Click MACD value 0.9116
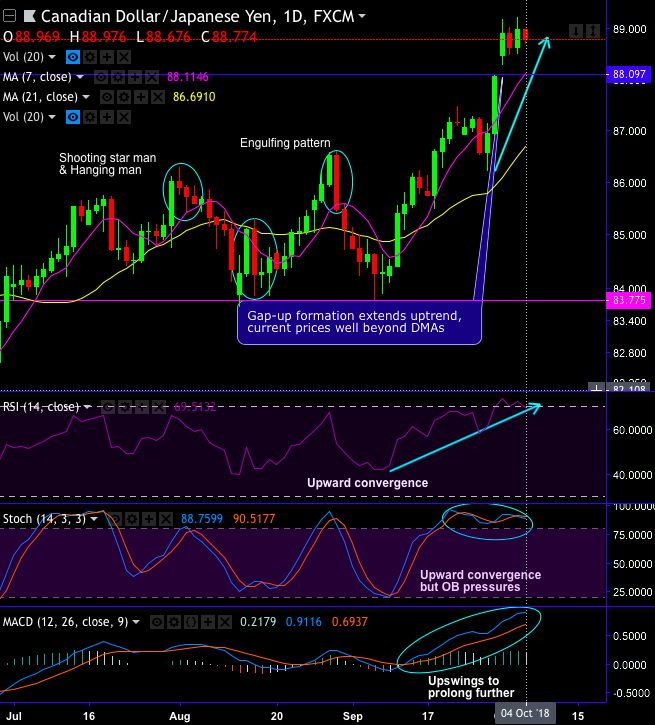Screen dimensions: 655x725 click(304, 622)
